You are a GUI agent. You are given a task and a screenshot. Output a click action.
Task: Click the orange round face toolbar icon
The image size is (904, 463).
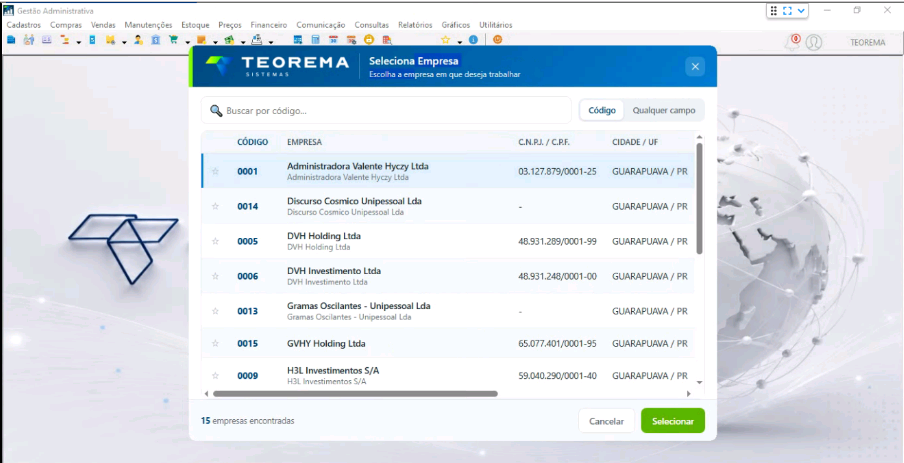coord(497,40)
